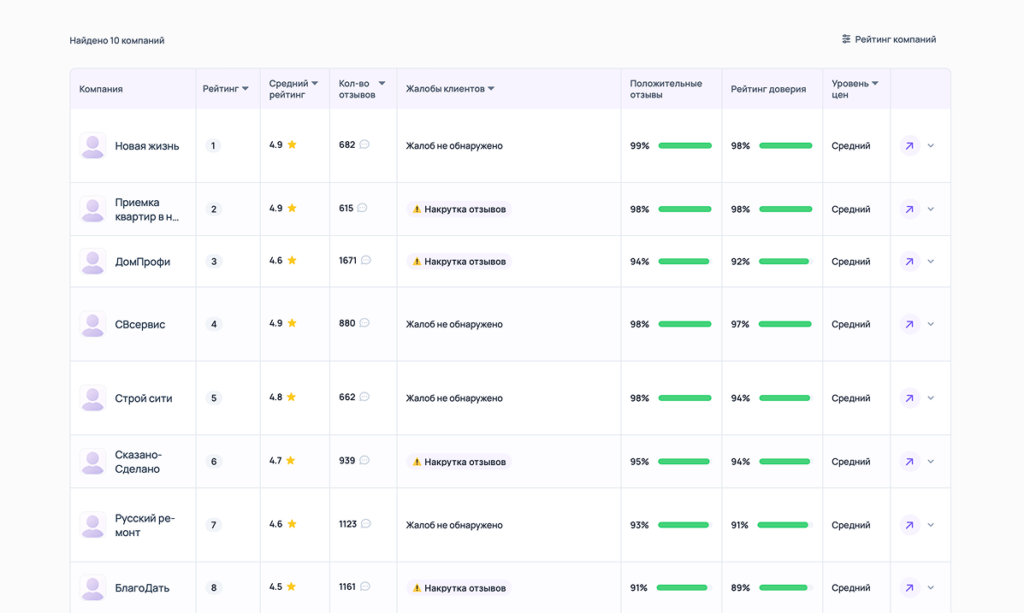Open the Приемка квартир company name
This screenshot has height=613, width=1024.
pos(146,209)
